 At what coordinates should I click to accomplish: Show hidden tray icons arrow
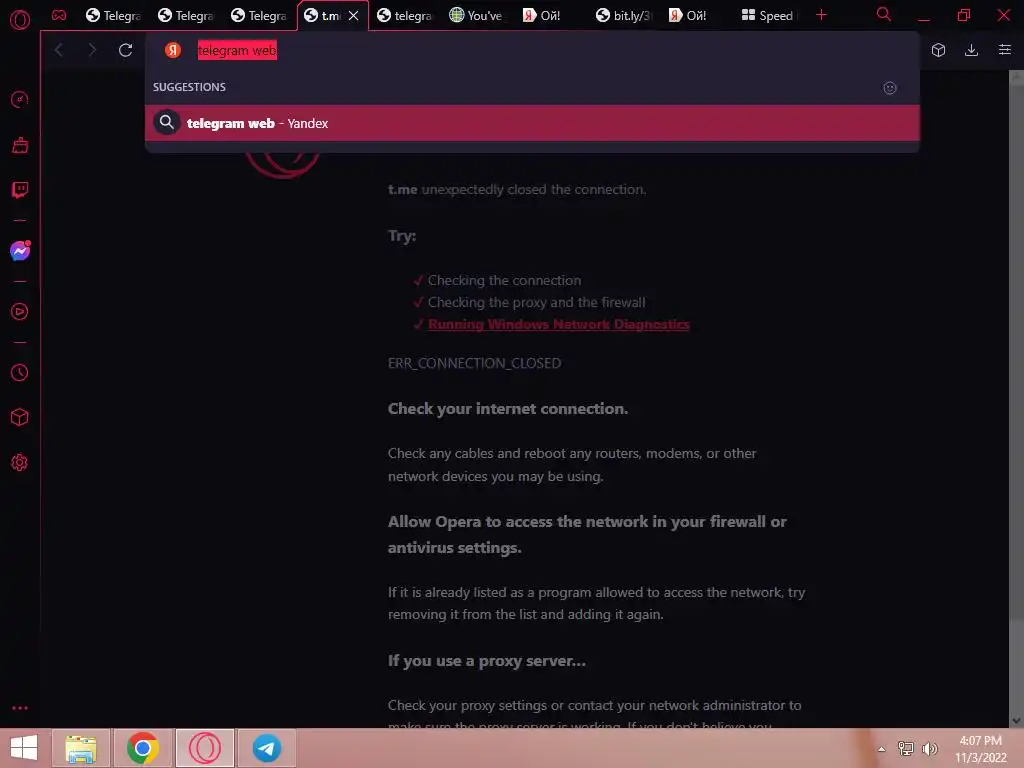tap(882, 749)
